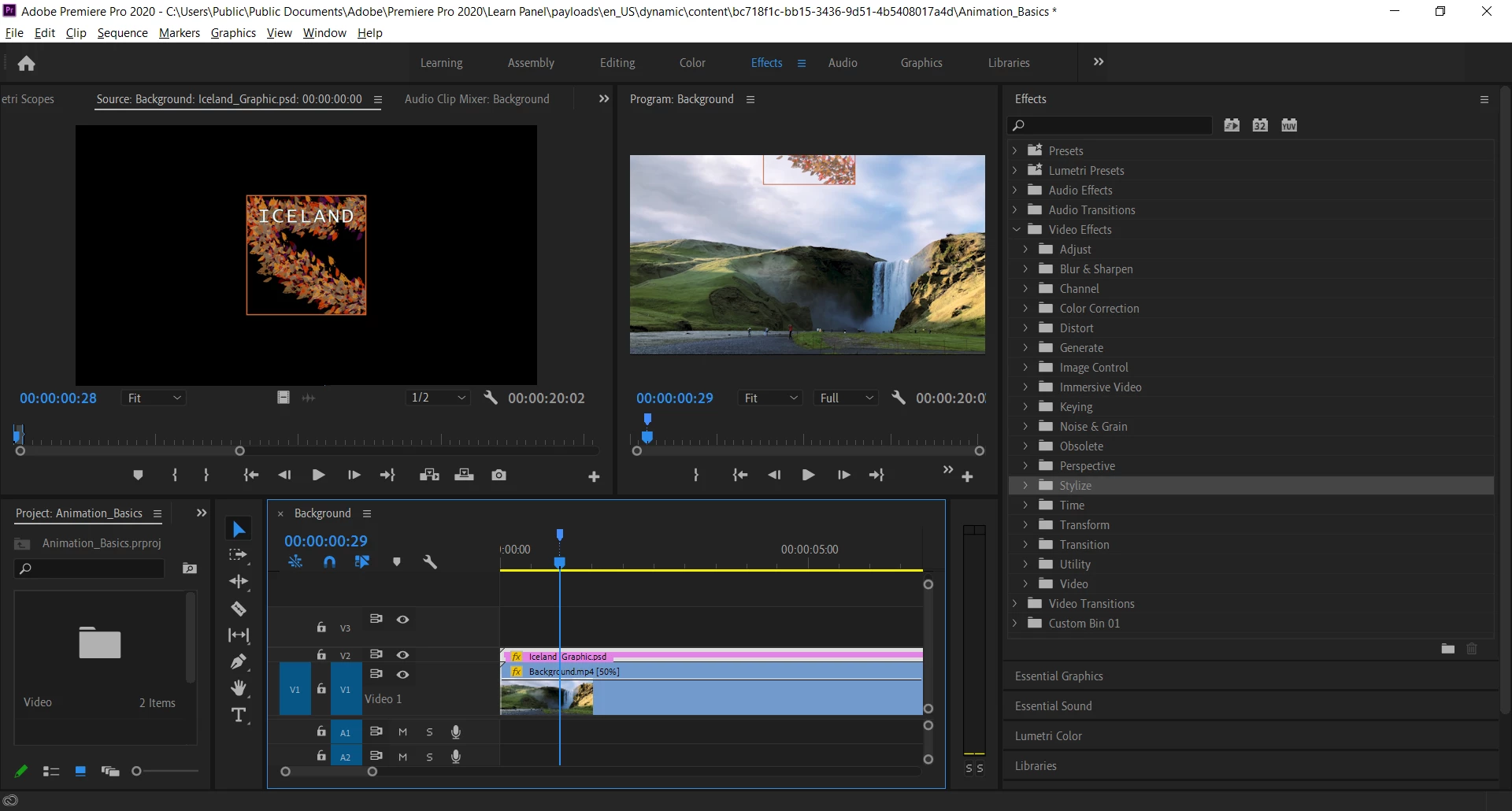This screenshot has height=811, width=1512.
Task: Select the Pen tool
Action: click(239, 661)
